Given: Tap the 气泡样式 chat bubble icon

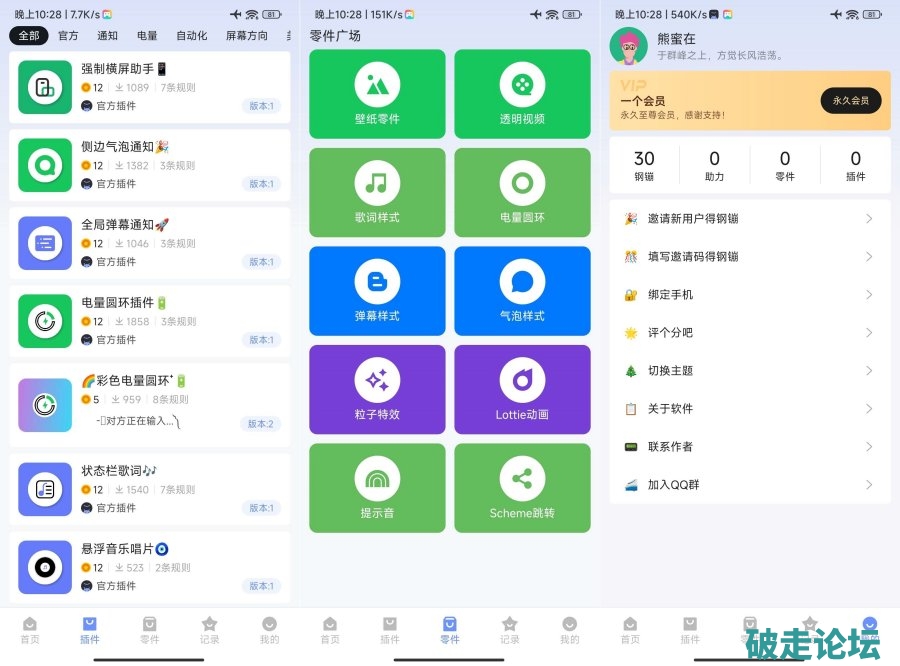Looking at the screenshot, I should coord(522,282).
